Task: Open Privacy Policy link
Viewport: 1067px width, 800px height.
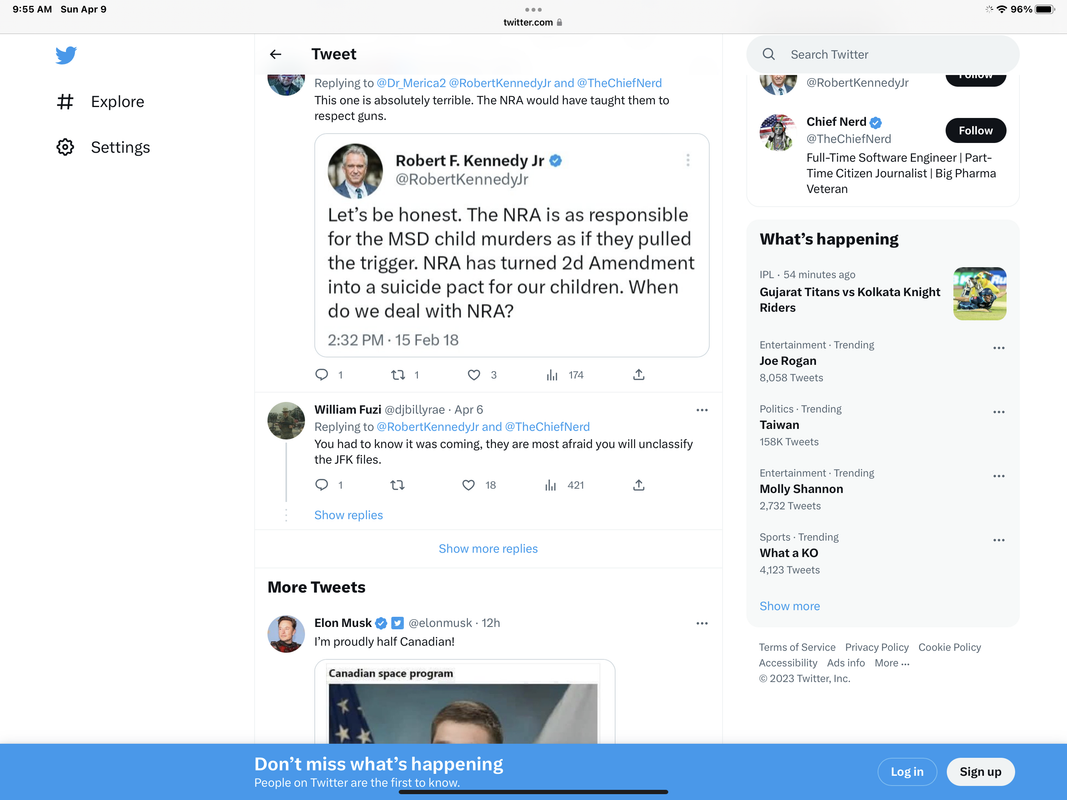Action: (x=876, y=647)
